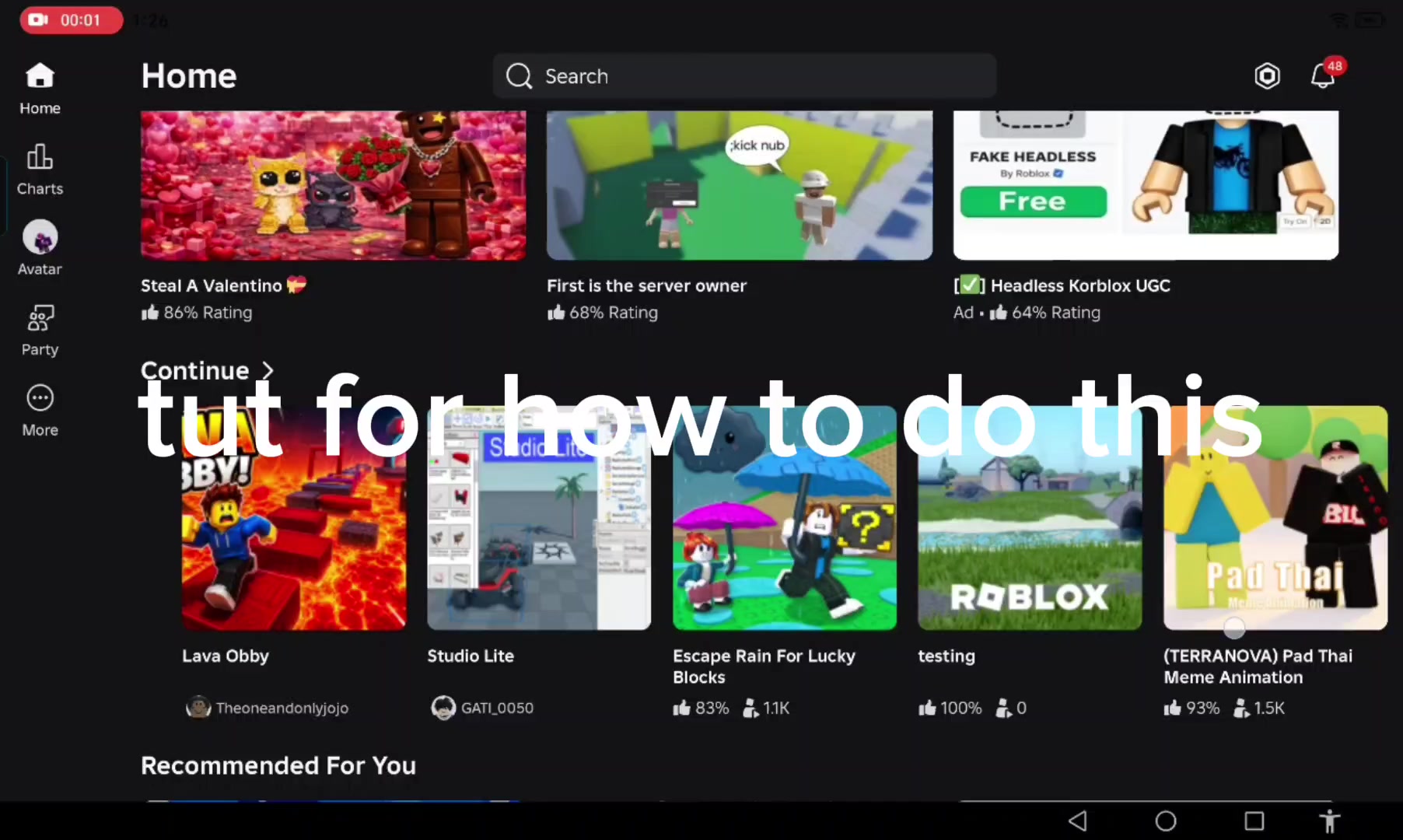Image resolution: width=1403 pixels, height=840 pixels.
Task: Open the Pad Thai Meme Animation thumbnail
Action: pos(1275,517)
